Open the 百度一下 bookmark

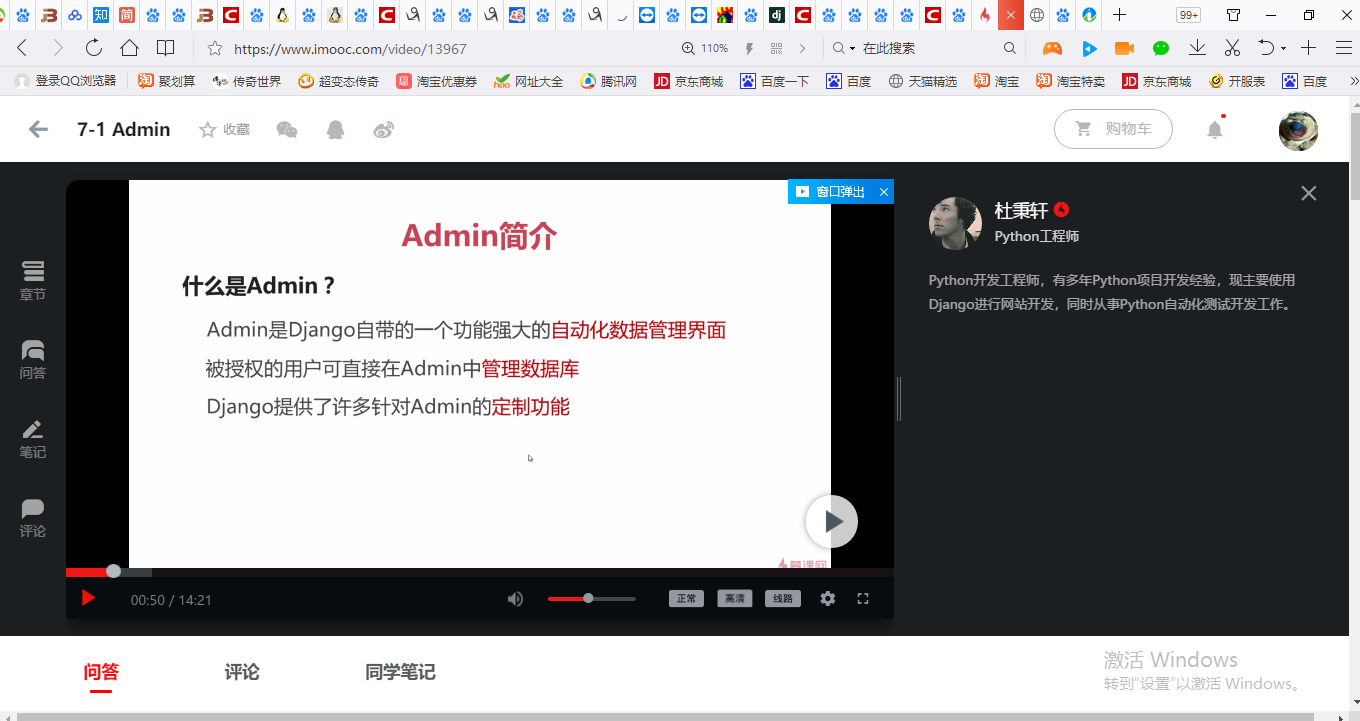click(775, 81)
